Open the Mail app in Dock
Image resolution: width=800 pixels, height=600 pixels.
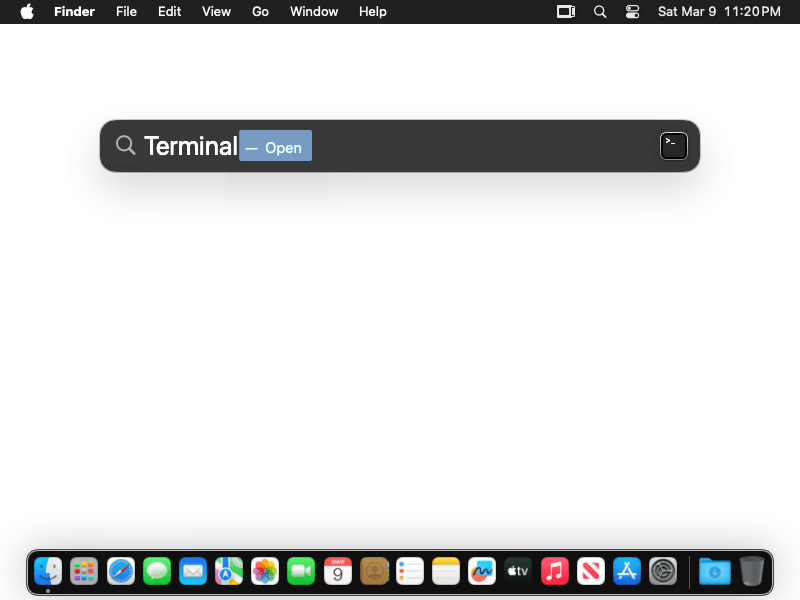[193, 571]
